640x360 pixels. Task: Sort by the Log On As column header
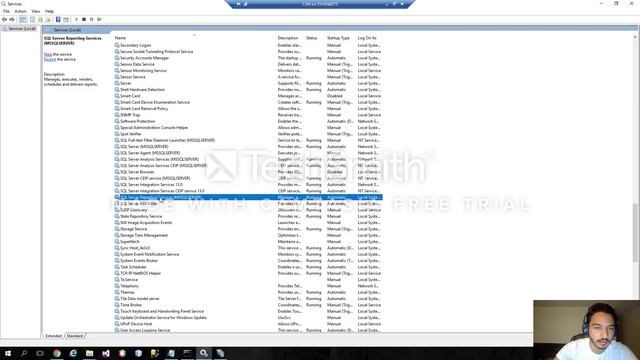[367, 38]
